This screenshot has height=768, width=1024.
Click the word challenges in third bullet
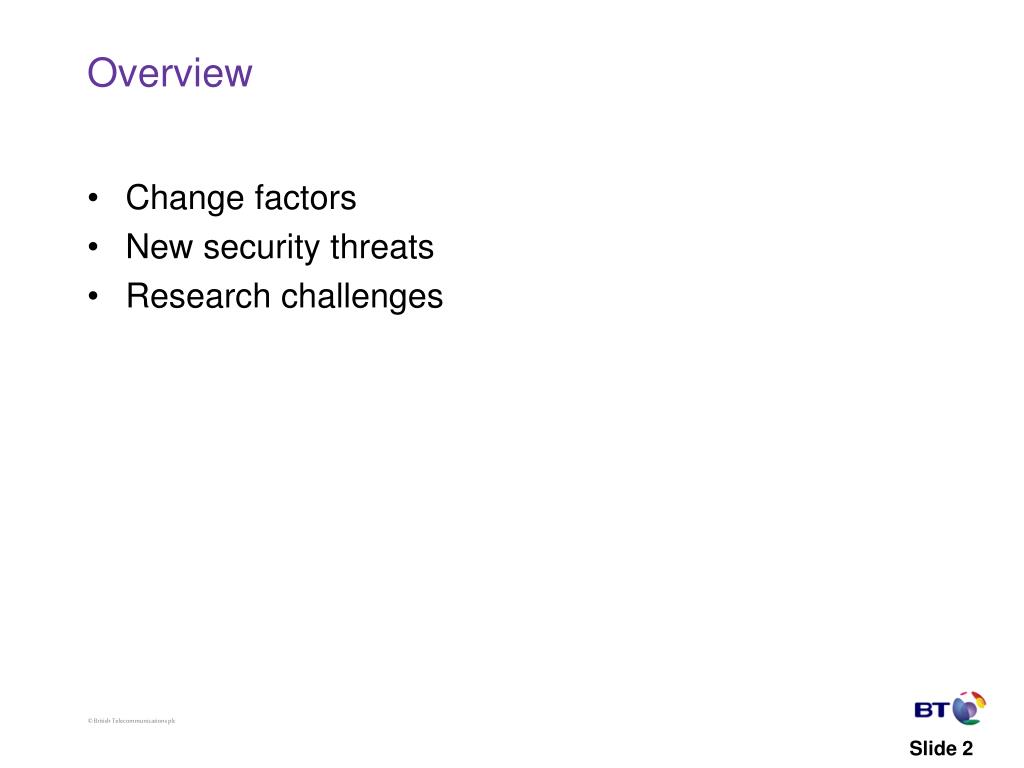pos(362,298)
